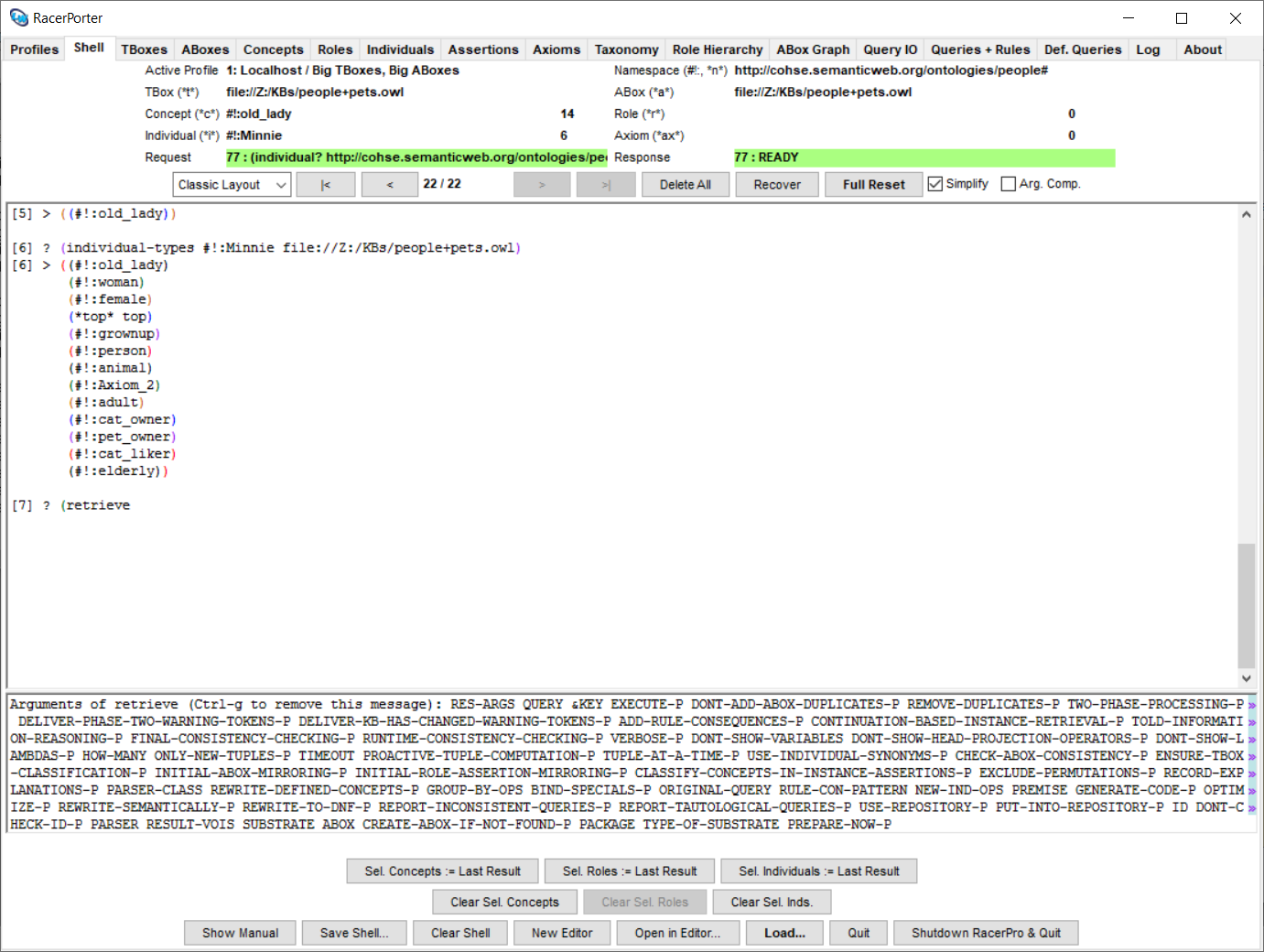1264x952 pixels.
Task: Open the TBoxes tab
Action: click(x=145, y=49)
